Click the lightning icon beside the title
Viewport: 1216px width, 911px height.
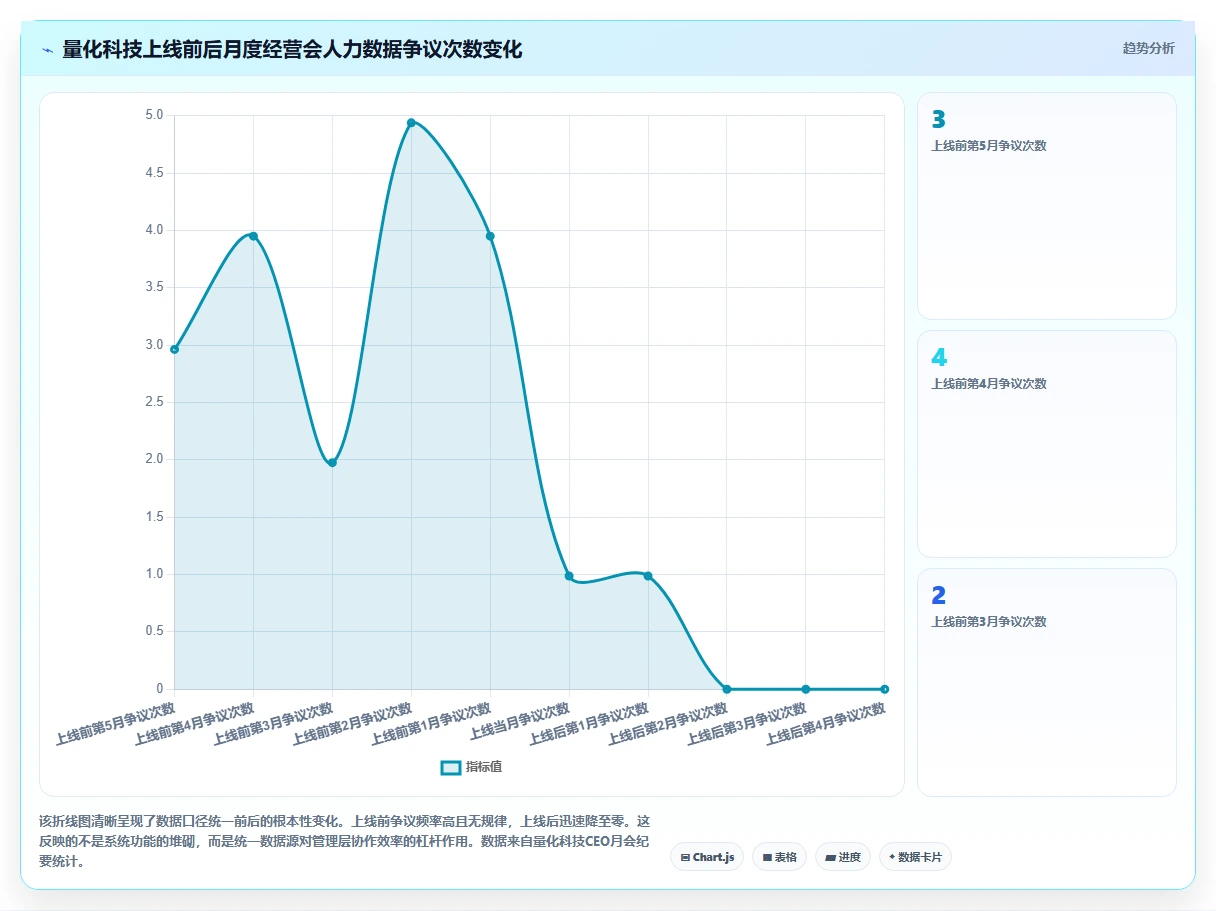pyautogui.click(x=47, y=50)
